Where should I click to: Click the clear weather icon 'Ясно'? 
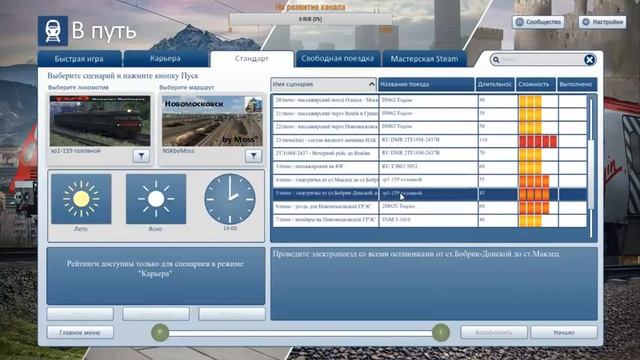(x=156, y=199)
